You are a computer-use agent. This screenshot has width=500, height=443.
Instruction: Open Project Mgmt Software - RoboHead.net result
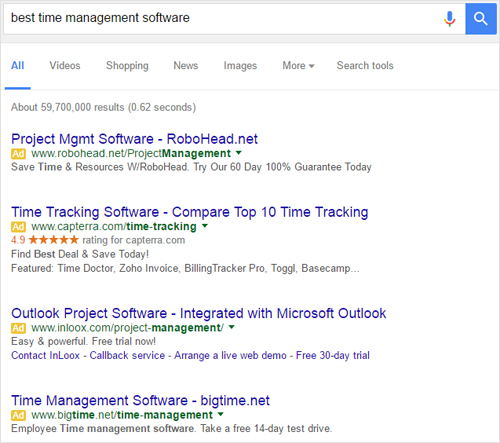point(134,139)
